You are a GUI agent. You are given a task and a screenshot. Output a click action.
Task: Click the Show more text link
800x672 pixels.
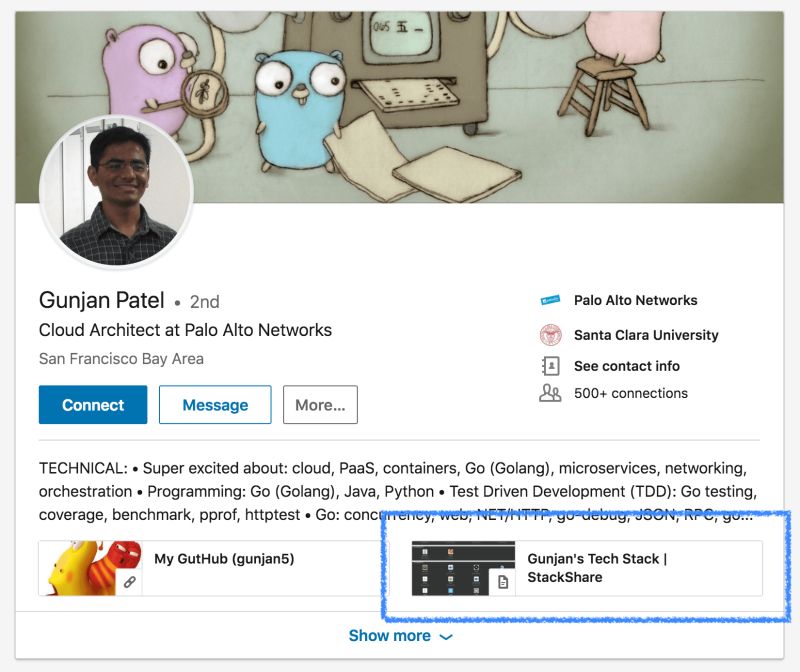(x=389, y=636)
